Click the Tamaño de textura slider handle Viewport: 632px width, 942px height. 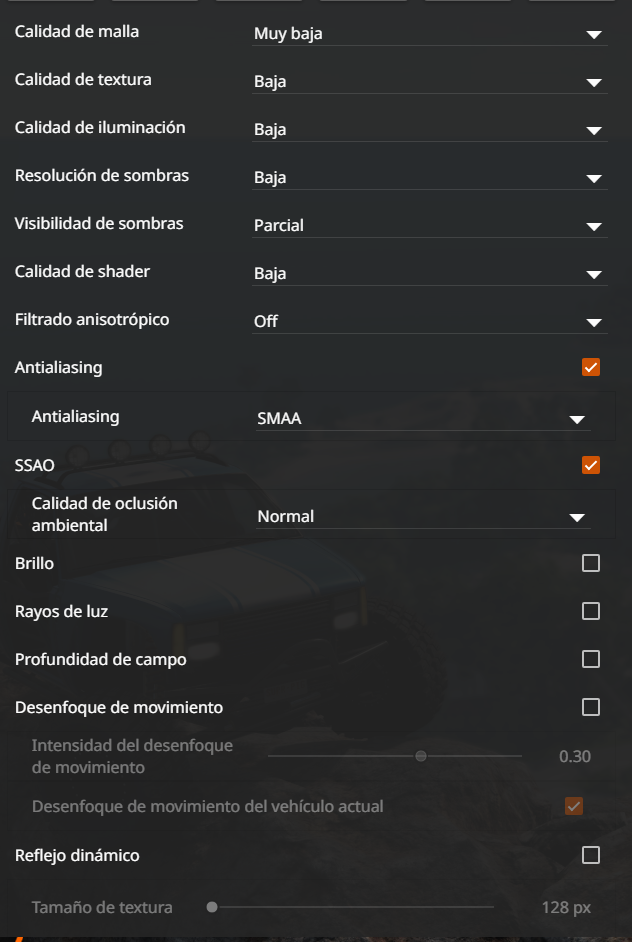click(x=212, y=907)
